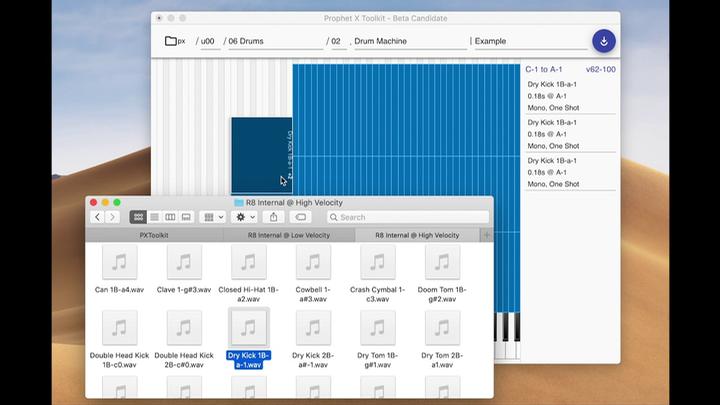Select the Dry Kick 2B-a#-1.wav file icon
Viewport: 720px width, 405px height.
[313, 327]
